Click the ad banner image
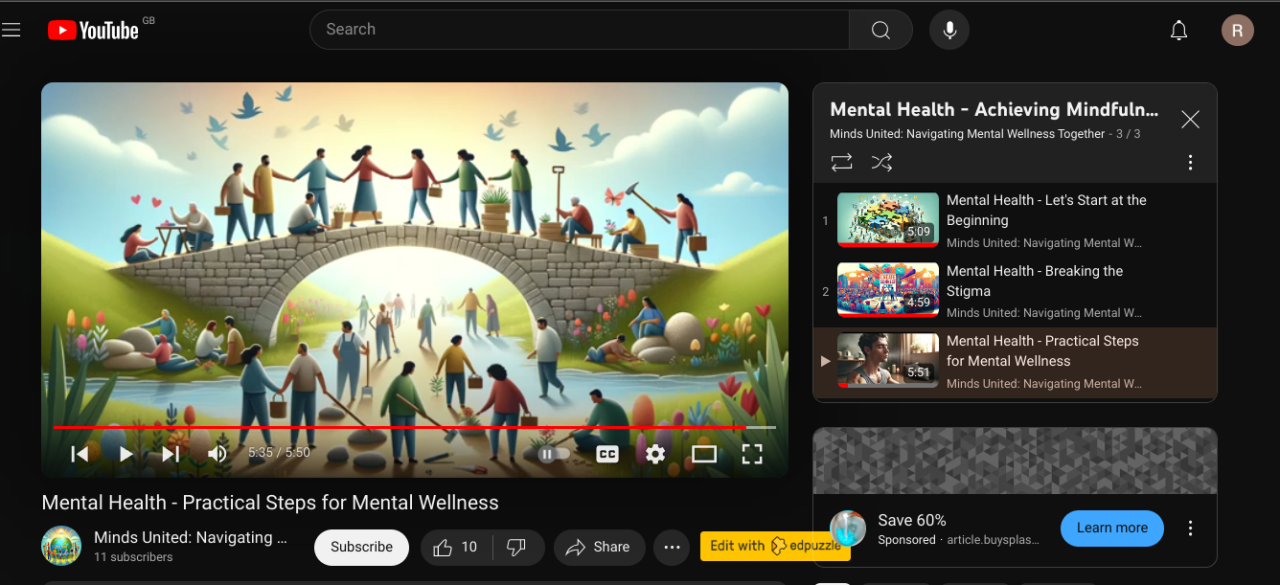 (x=1015, y=461)
